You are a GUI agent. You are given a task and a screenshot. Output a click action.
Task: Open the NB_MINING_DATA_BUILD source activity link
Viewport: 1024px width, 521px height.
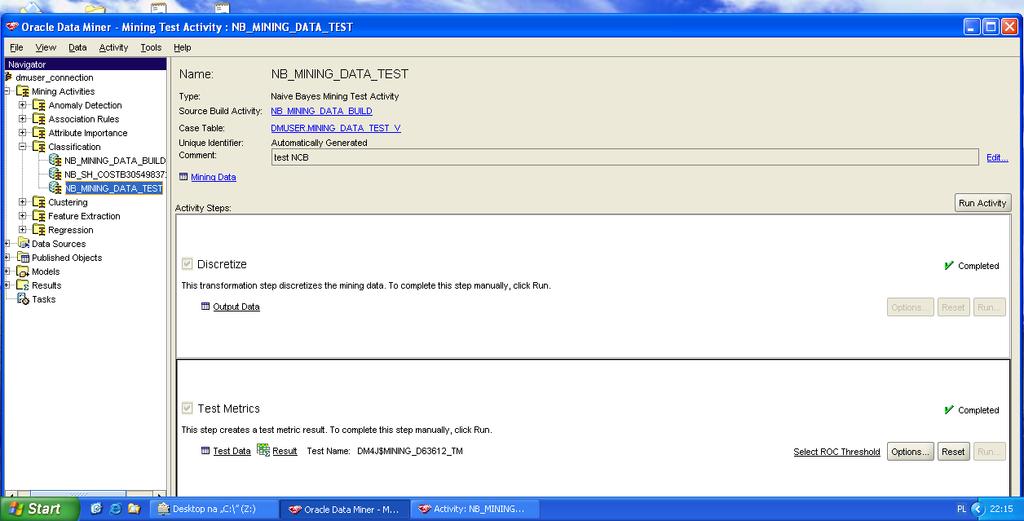321,111
